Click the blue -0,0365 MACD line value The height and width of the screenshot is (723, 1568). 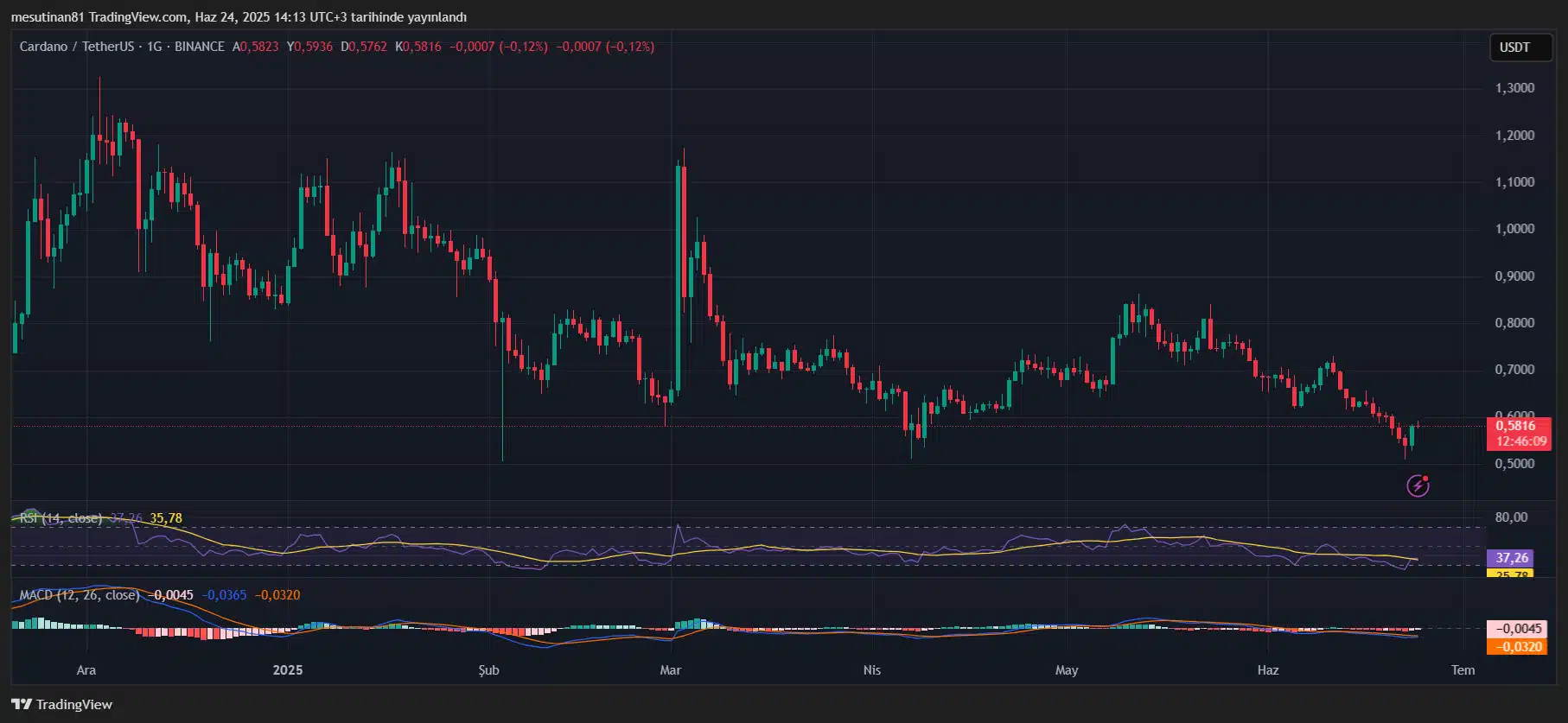point(224,595)
